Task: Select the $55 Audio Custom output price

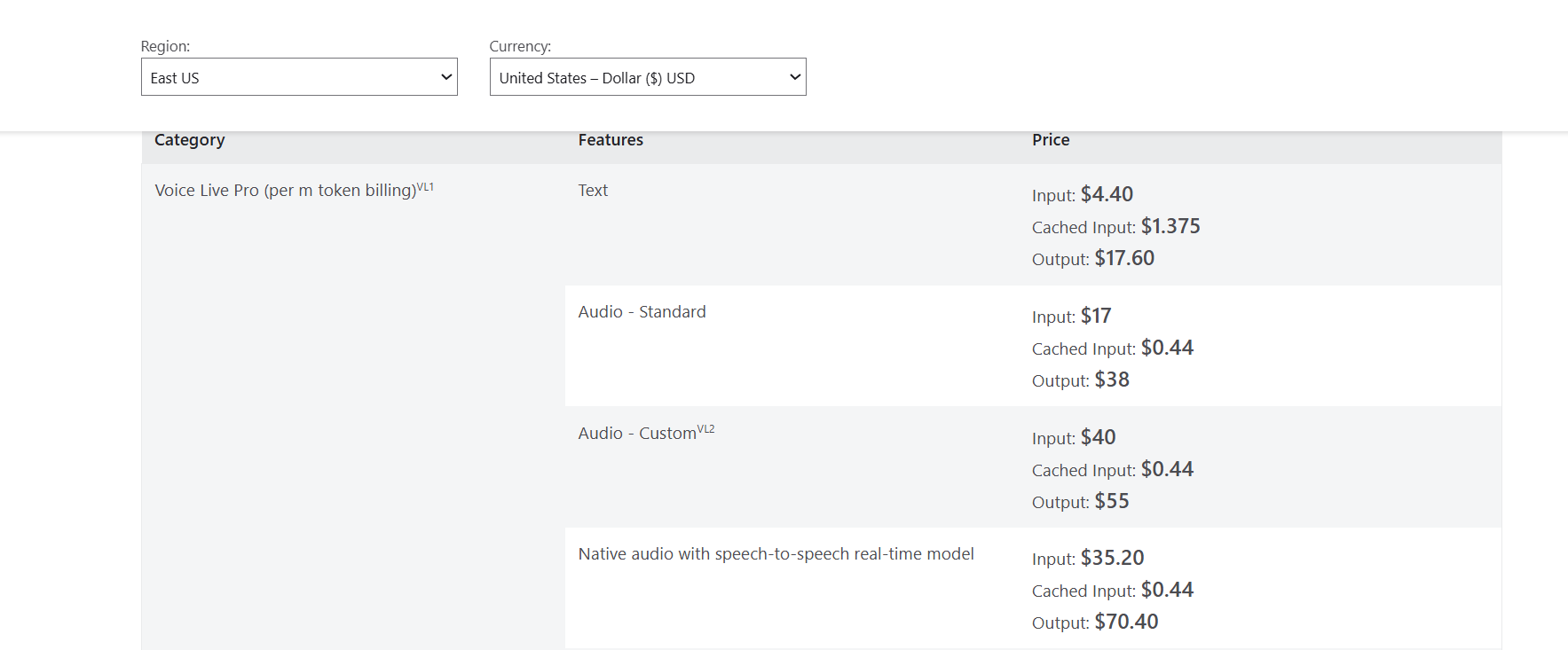Action: 1112,501
